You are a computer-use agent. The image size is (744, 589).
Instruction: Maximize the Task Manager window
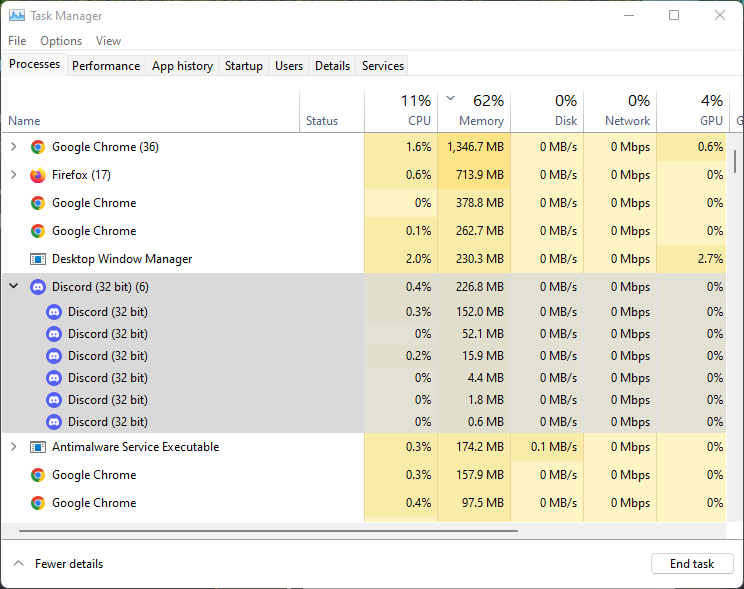click(x=674, y=15)
